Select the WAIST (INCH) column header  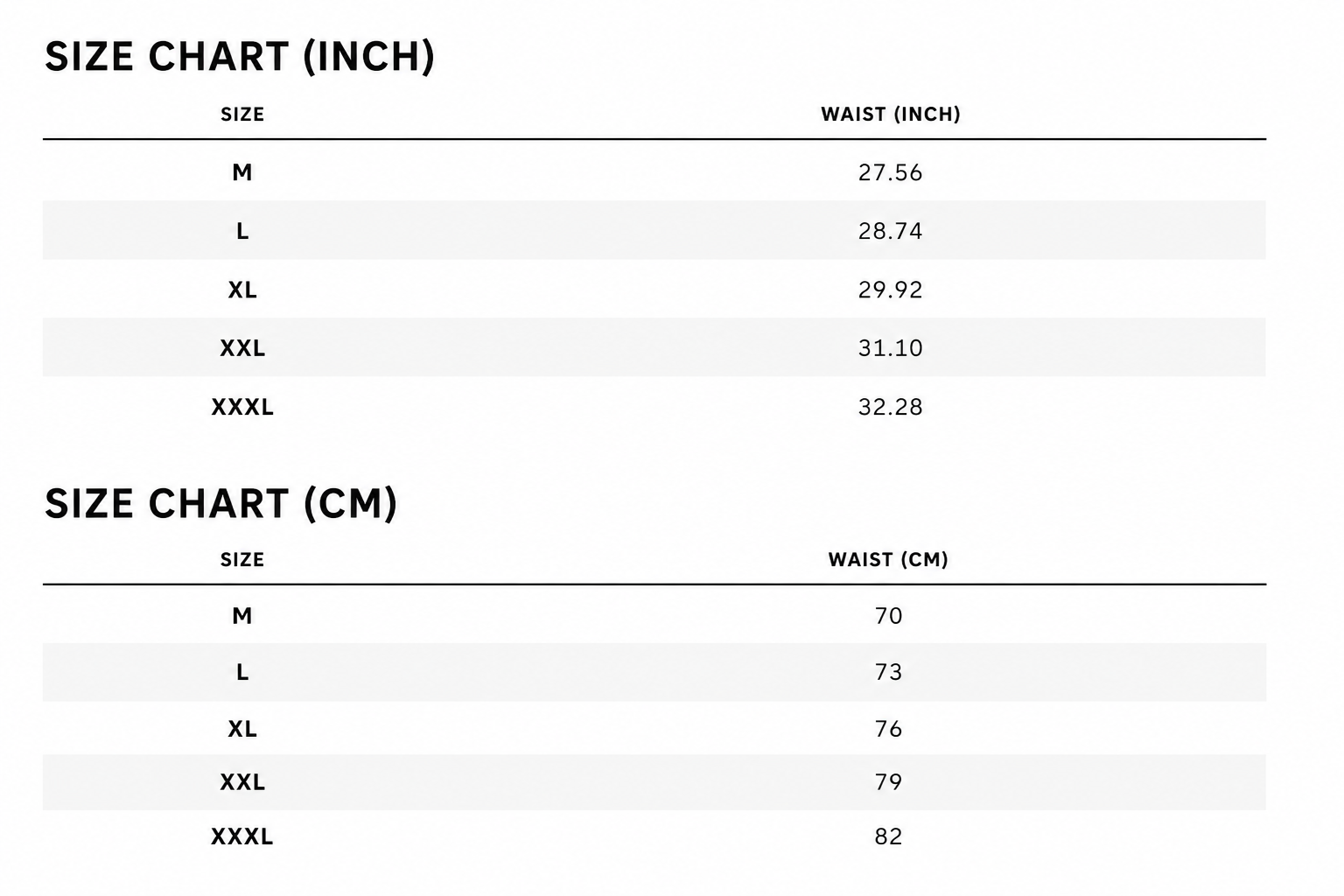(890, 115)
